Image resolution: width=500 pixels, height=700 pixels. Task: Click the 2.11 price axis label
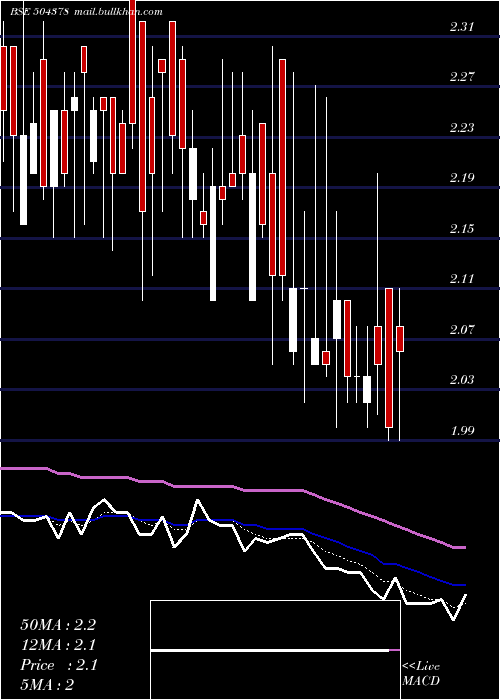(x=461, y=279)
